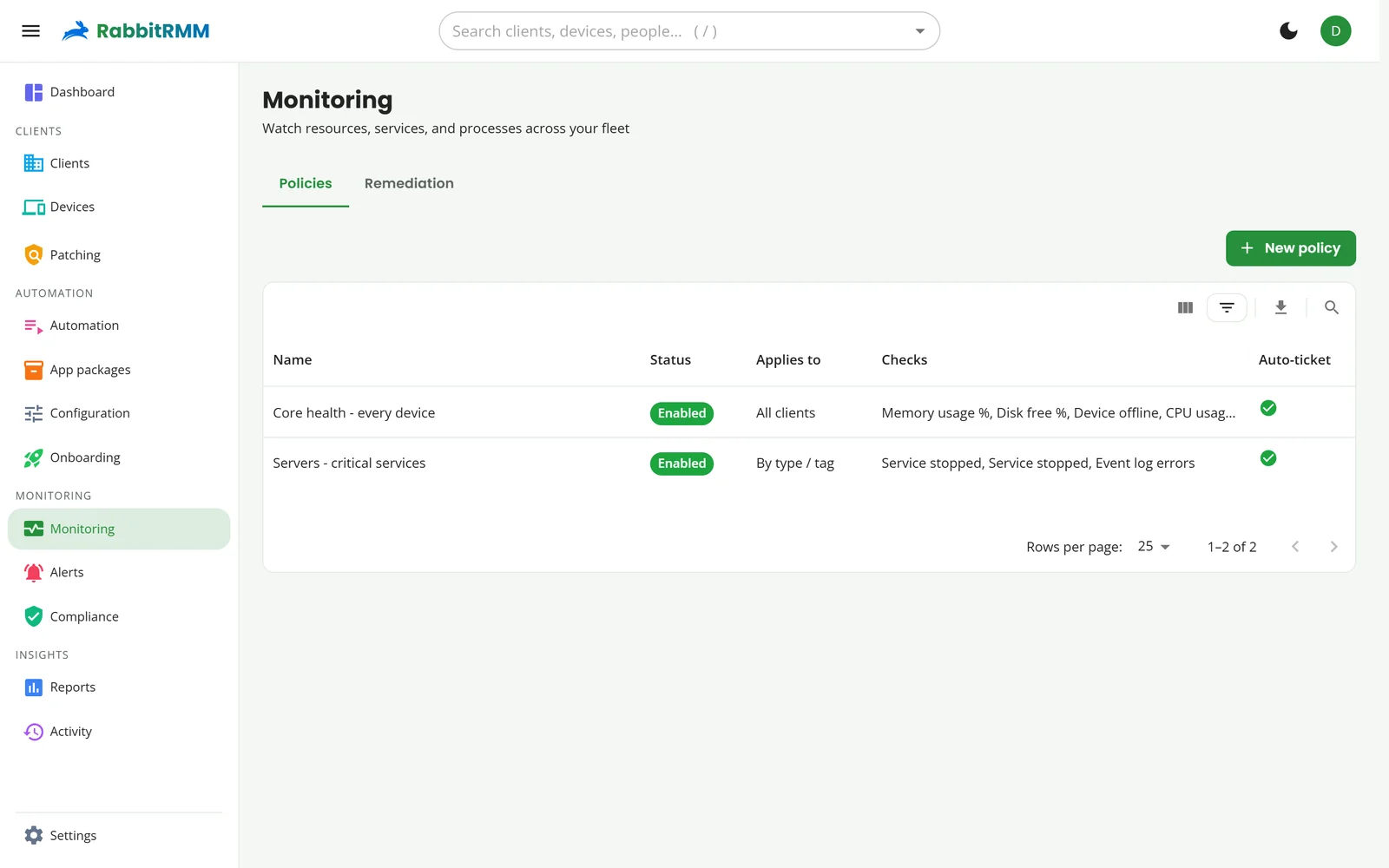Click the download export icon
The width and height of the screenshot is (1389, 868).
pyautogui.click(x=1280, y=307)
